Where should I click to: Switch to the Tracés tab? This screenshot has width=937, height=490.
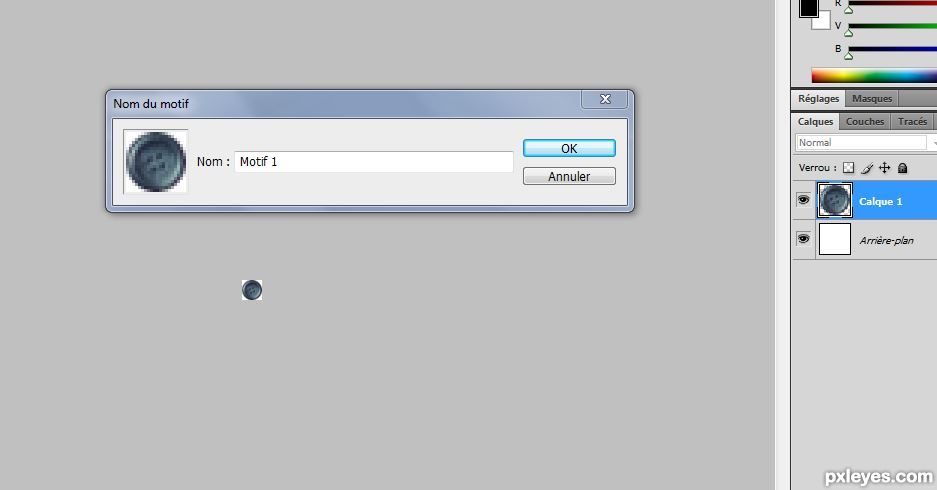[912, 121]
